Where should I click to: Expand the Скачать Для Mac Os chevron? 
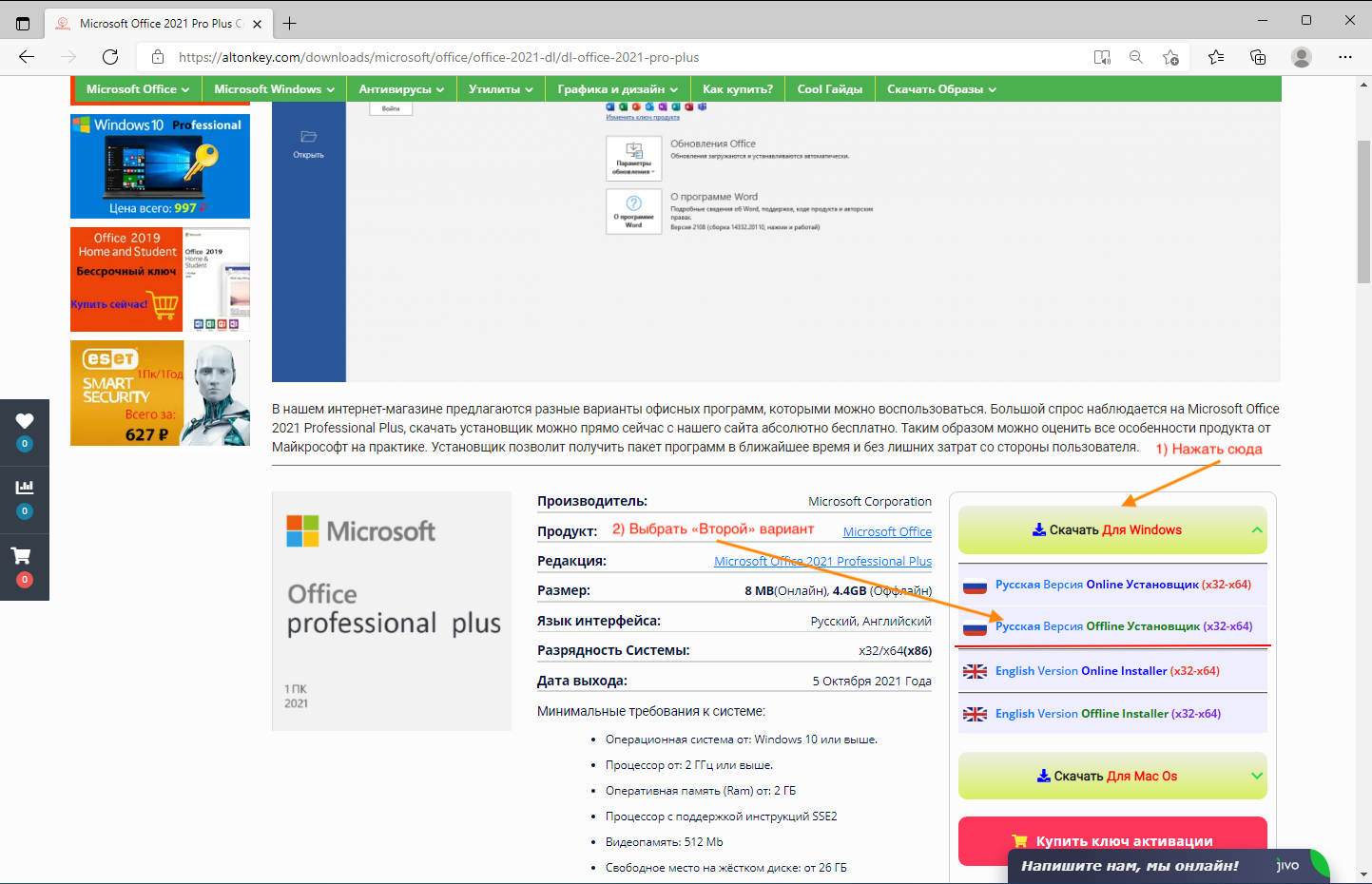[x=1257, y=776]
